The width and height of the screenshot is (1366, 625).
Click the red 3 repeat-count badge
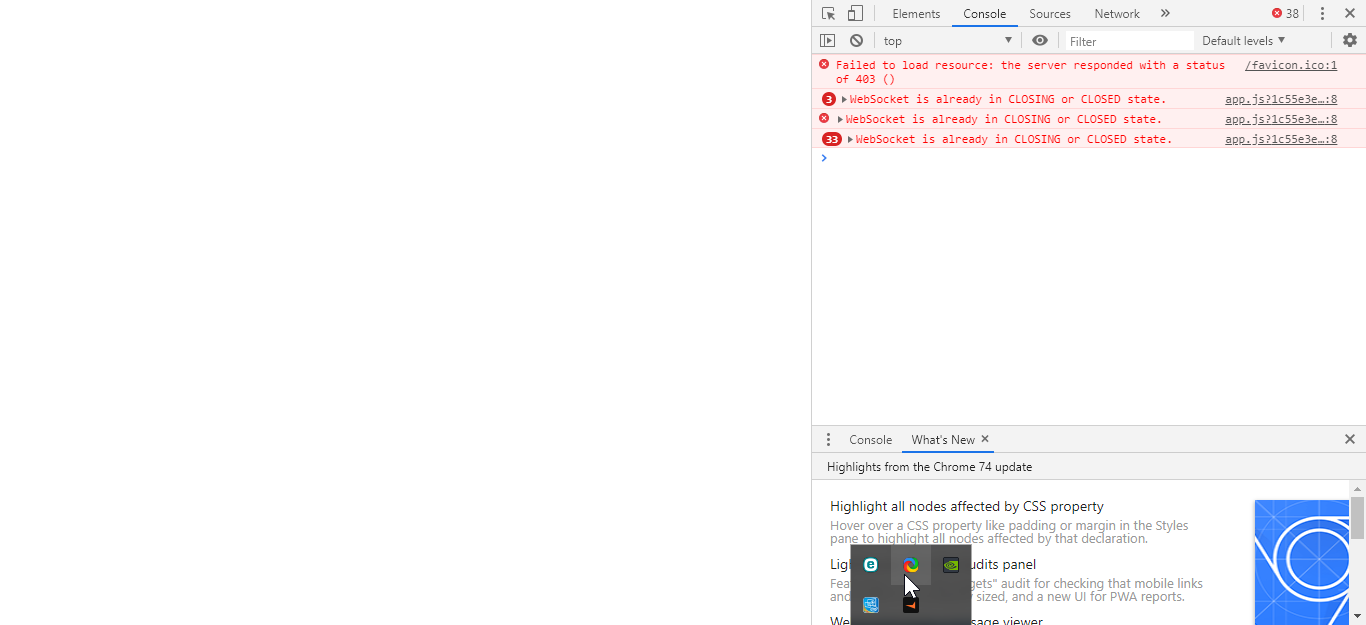coord(829,99)
